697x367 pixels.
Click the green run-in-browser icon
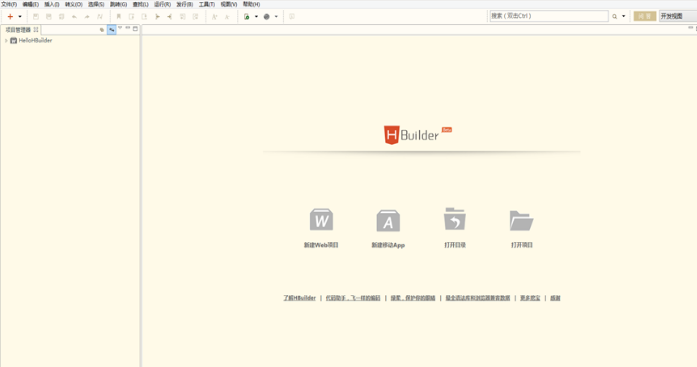247,16
